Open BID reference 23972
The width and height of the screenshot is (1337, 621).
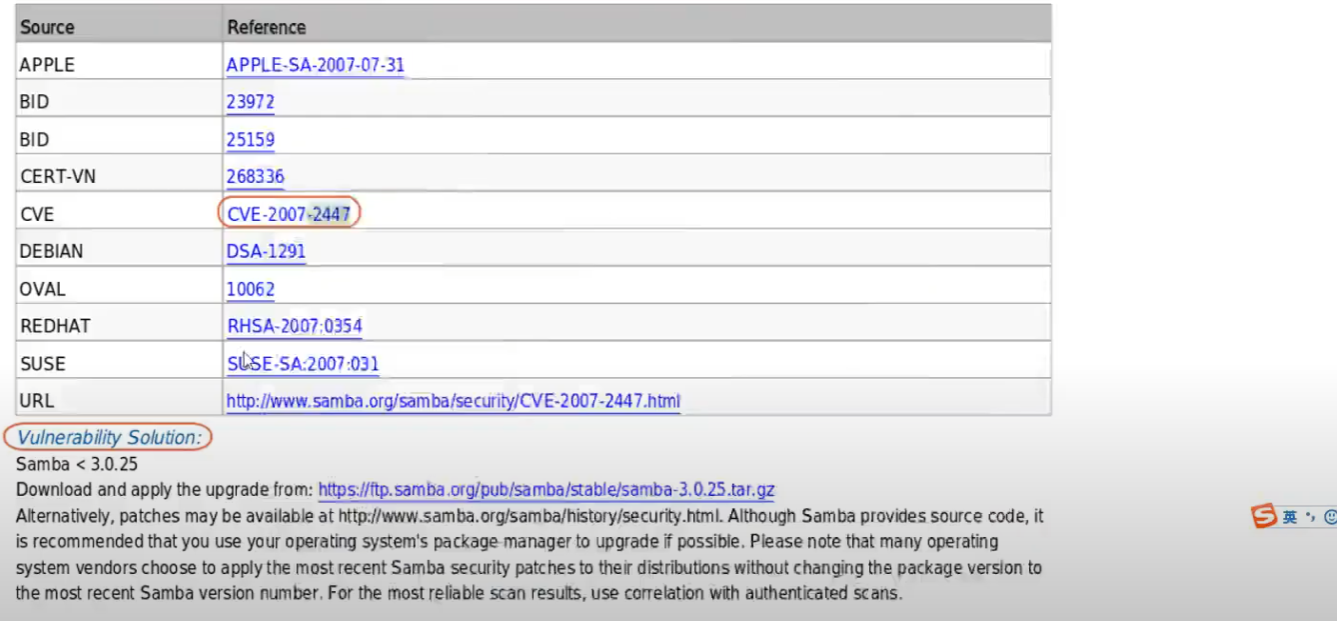tap(250, 102)
